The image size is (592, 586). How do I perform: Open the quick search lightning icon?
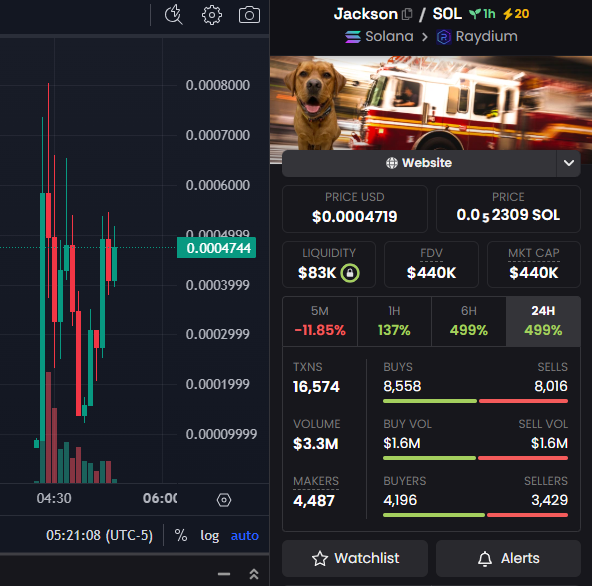pyautogui.click(x=174, y=15)
